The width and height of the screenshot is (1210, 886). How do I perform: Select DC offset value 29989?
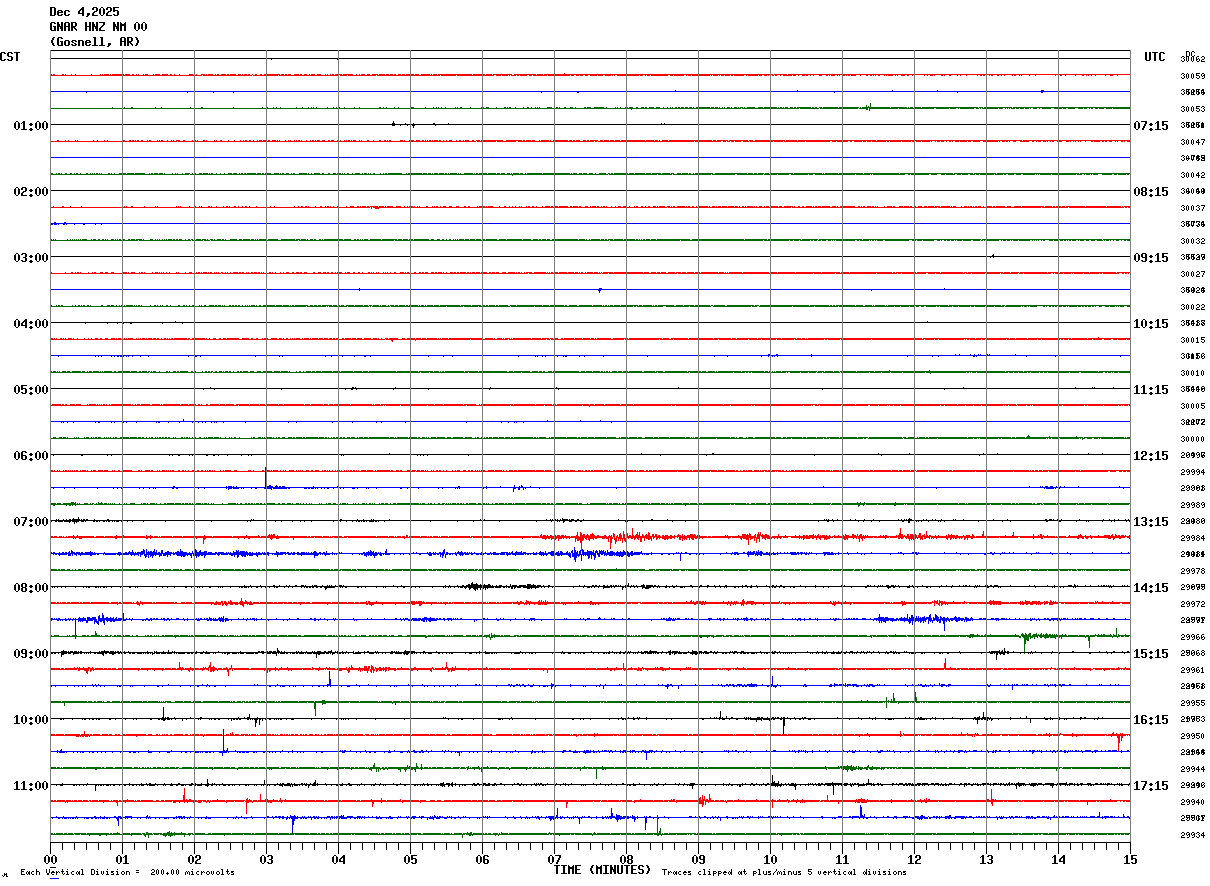[1192, 505]
